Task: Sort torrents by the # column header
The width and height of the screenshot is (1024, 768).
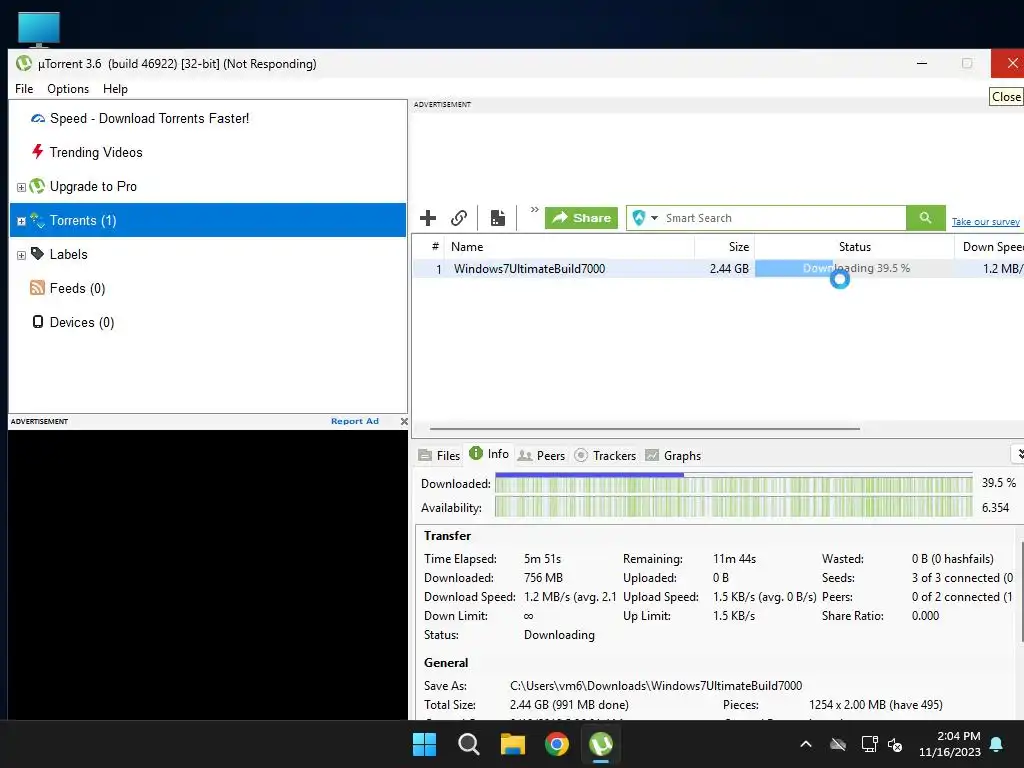Action: coord(435,246)
